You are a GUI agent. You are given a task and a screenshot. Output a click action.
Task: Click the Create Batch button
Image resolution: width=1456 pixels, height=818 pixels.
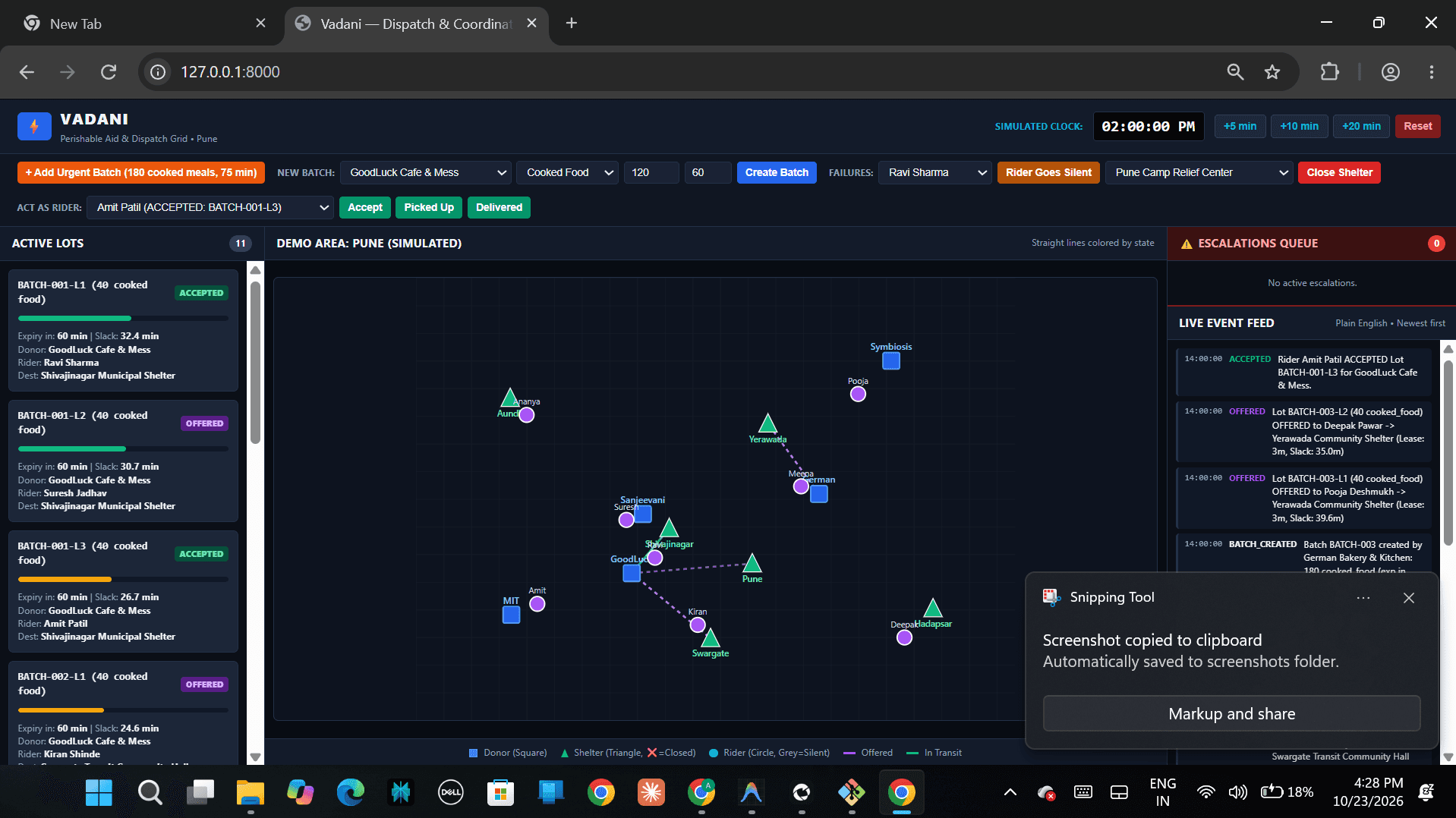tap(777, 172)
